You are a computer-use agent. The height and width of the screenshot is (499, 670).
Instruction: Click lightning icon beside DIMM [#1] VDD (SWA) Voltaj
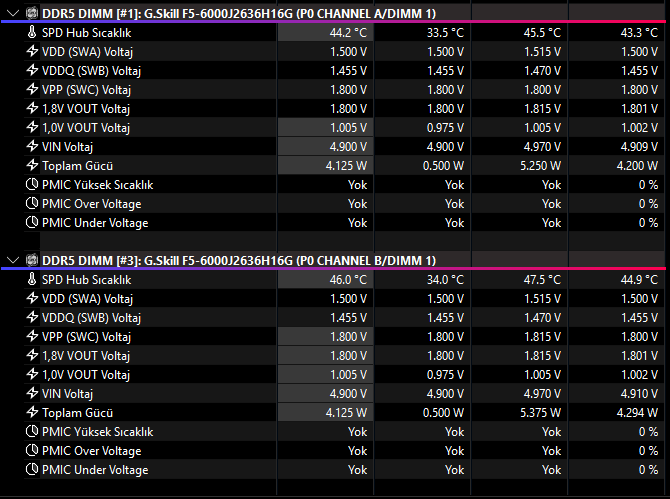click(32, 51)
